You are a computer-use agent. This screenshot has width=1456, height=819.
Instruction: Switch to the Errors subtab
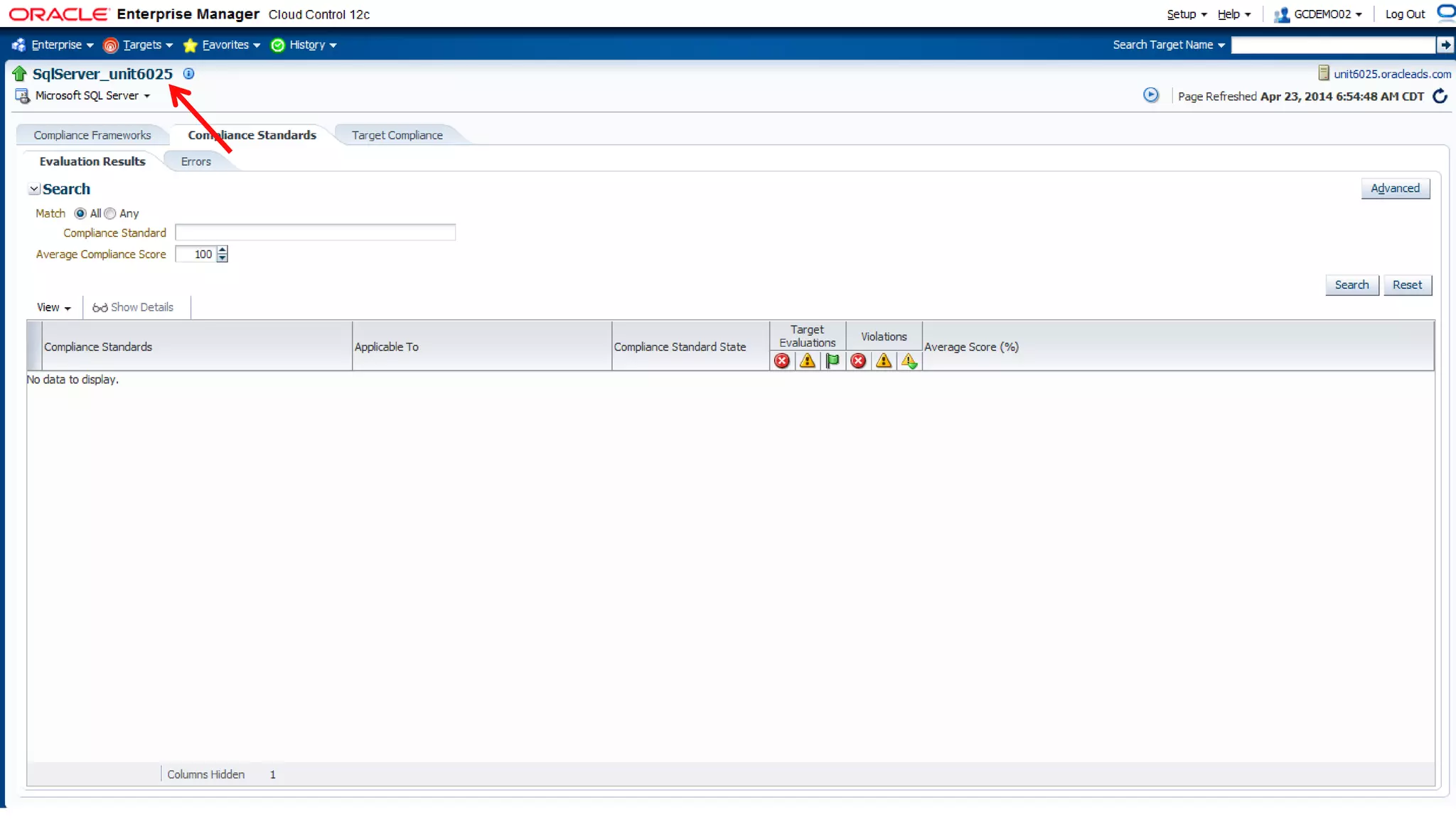(x=196, y=161)
